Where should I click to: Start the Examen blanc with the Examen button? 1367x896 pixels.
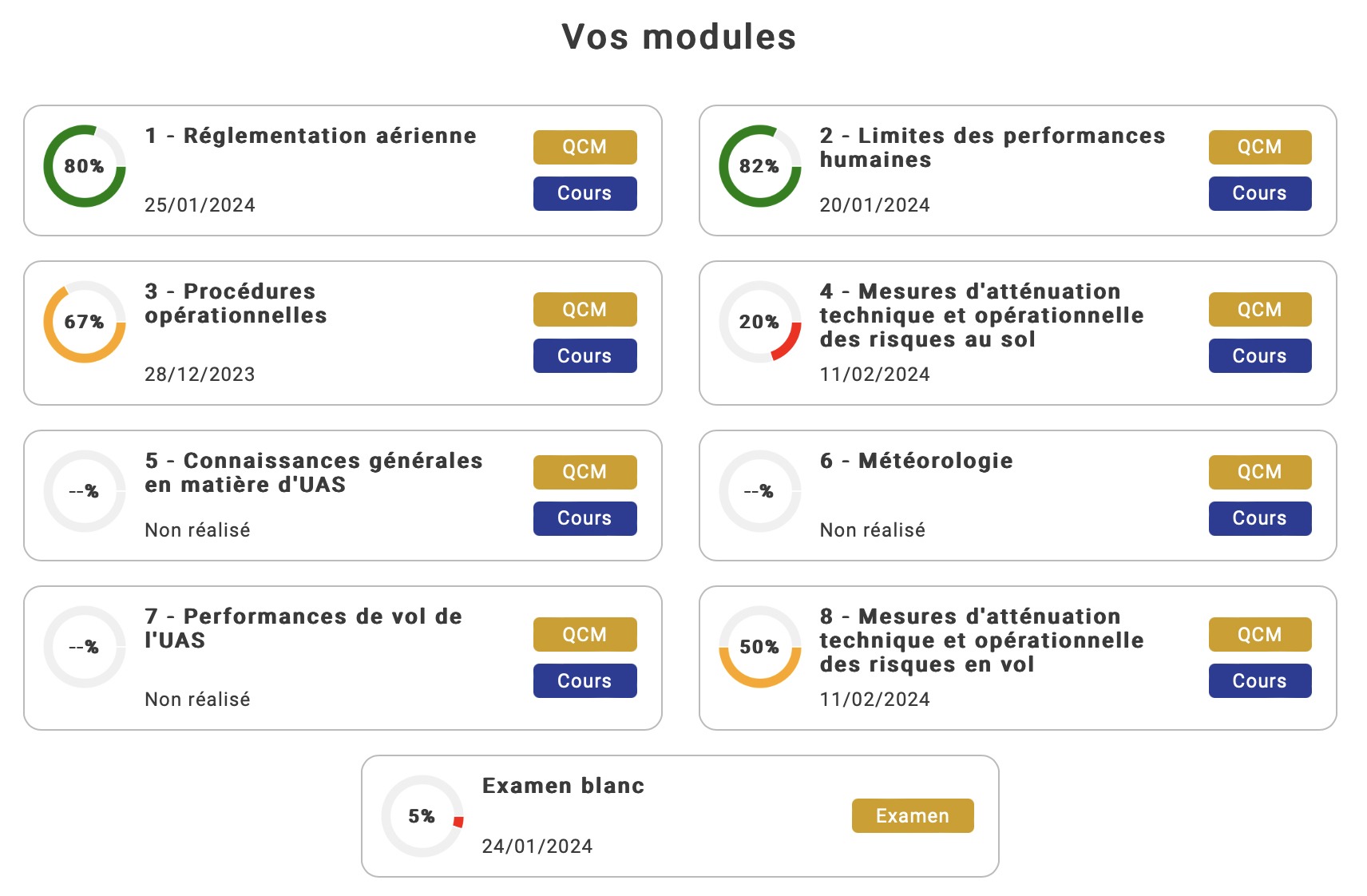(913, 816)
